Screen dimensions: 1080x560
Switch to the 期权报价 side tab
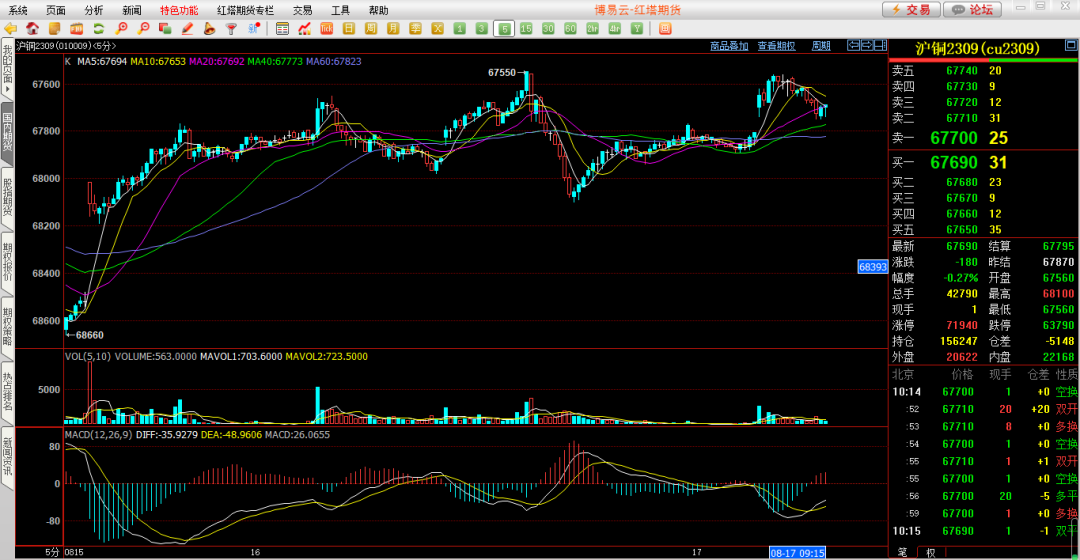pos(8,262)
